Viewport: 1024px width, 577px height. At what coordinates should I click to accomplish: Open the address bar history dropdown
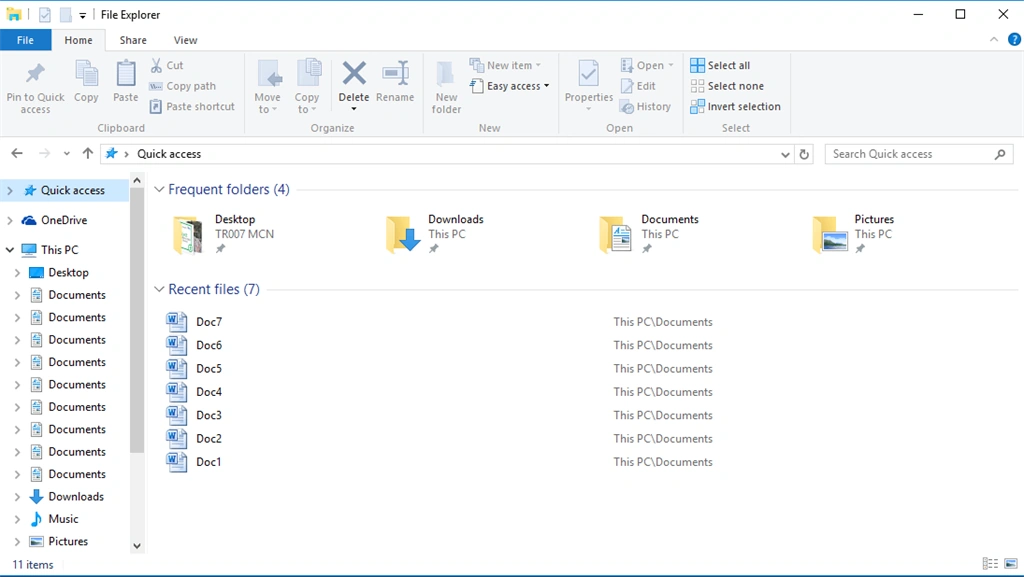click(x=785, y=155)
